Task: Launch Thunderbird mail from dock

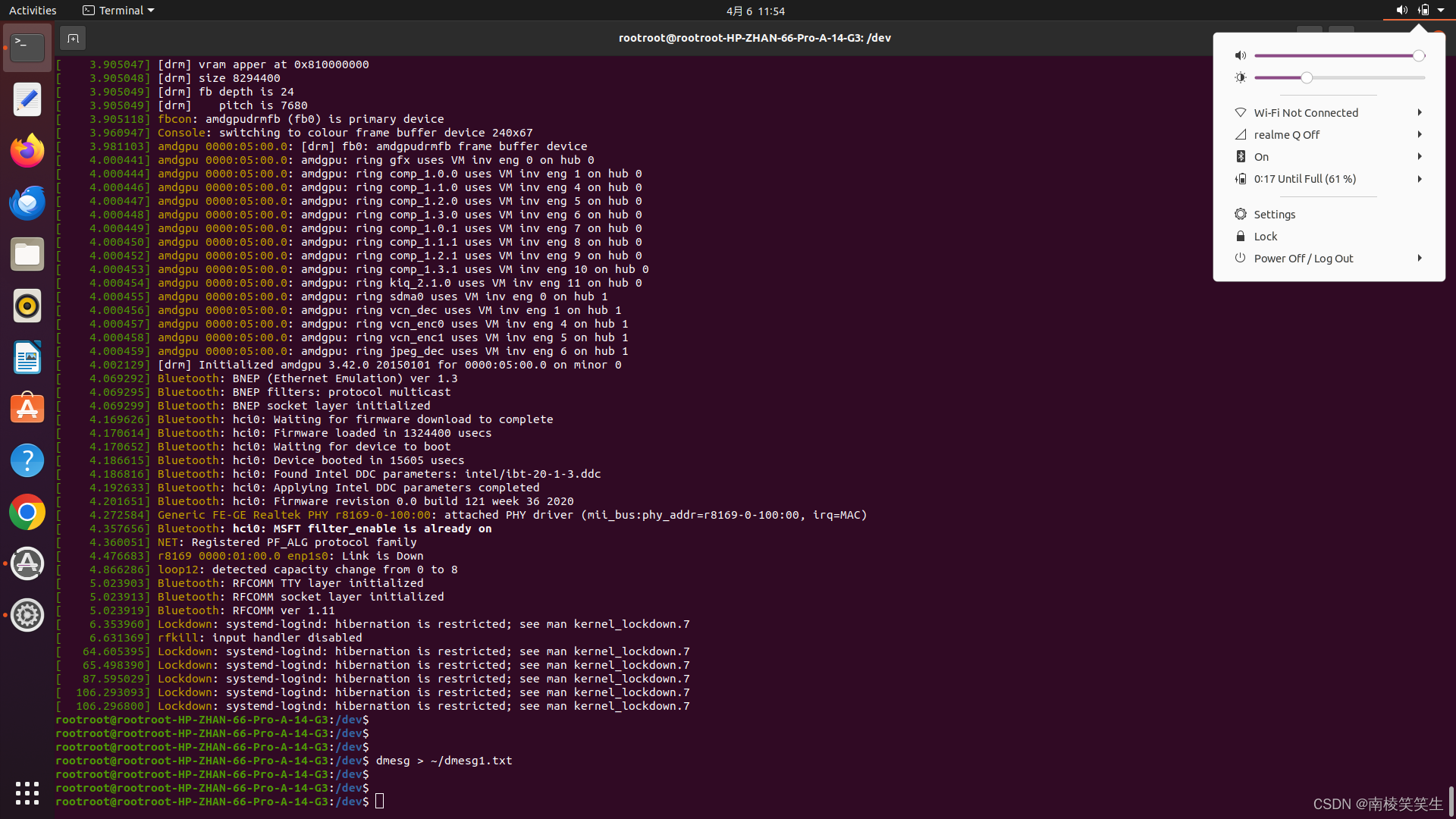Action: [27, 202]
